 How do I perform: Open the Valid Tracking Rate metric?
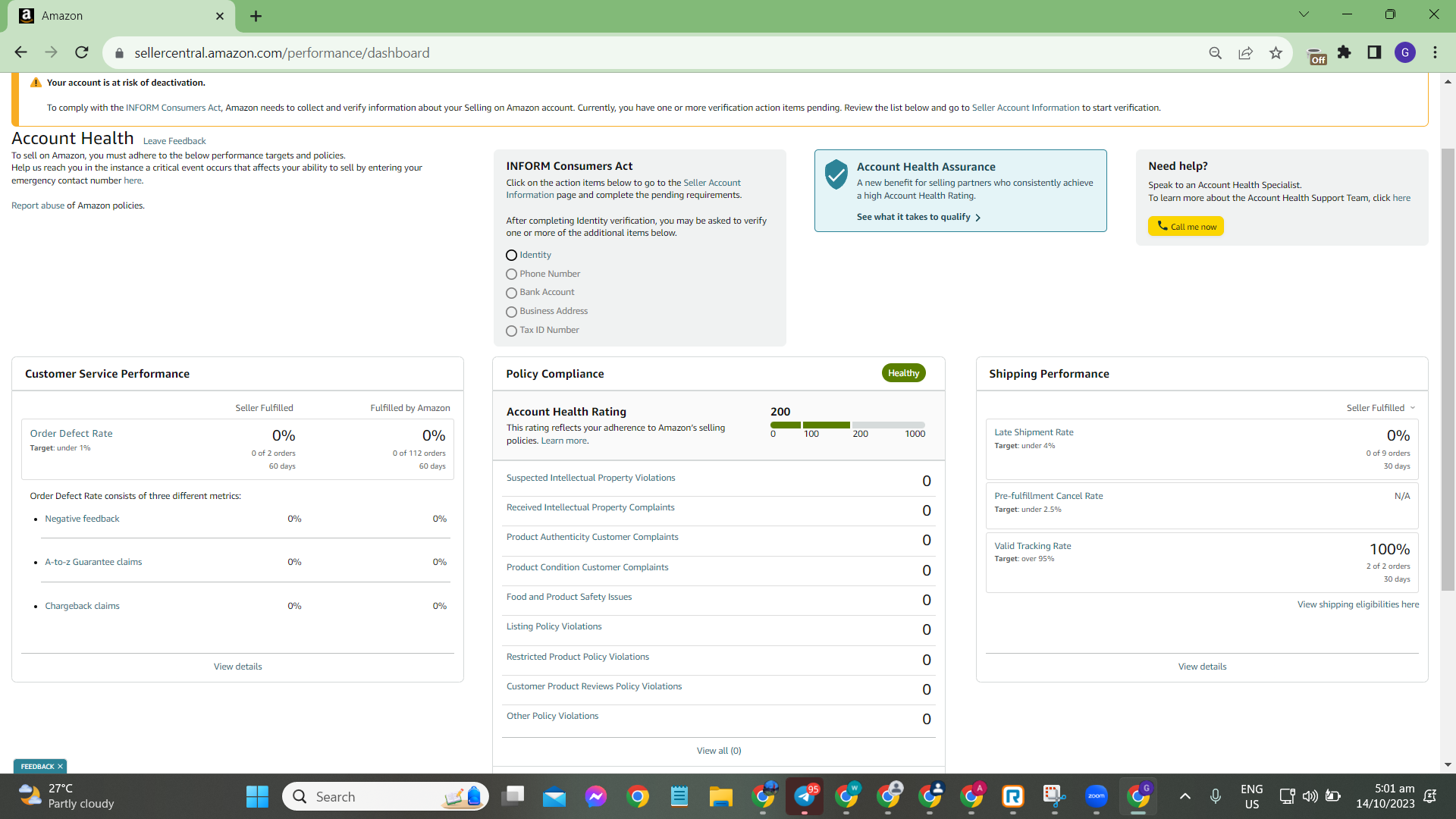click(1032, 546)
